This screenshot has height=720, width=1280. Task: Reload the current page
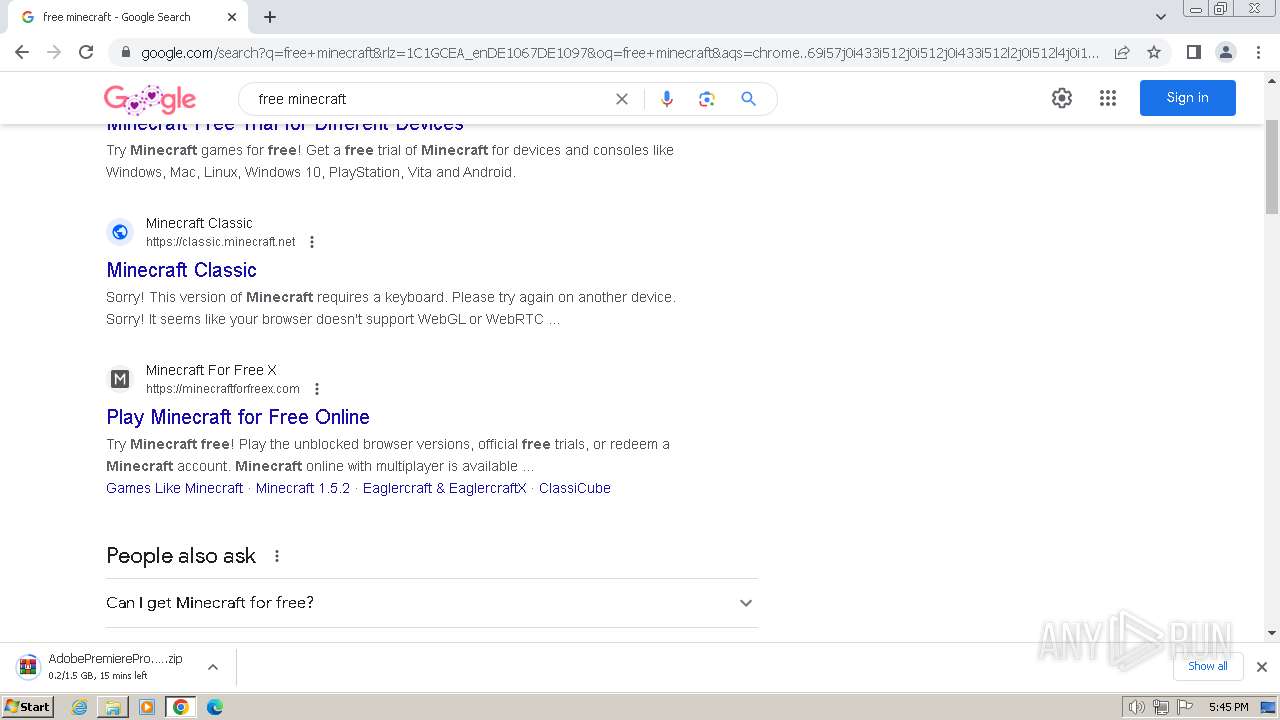[x=86, y=52]
